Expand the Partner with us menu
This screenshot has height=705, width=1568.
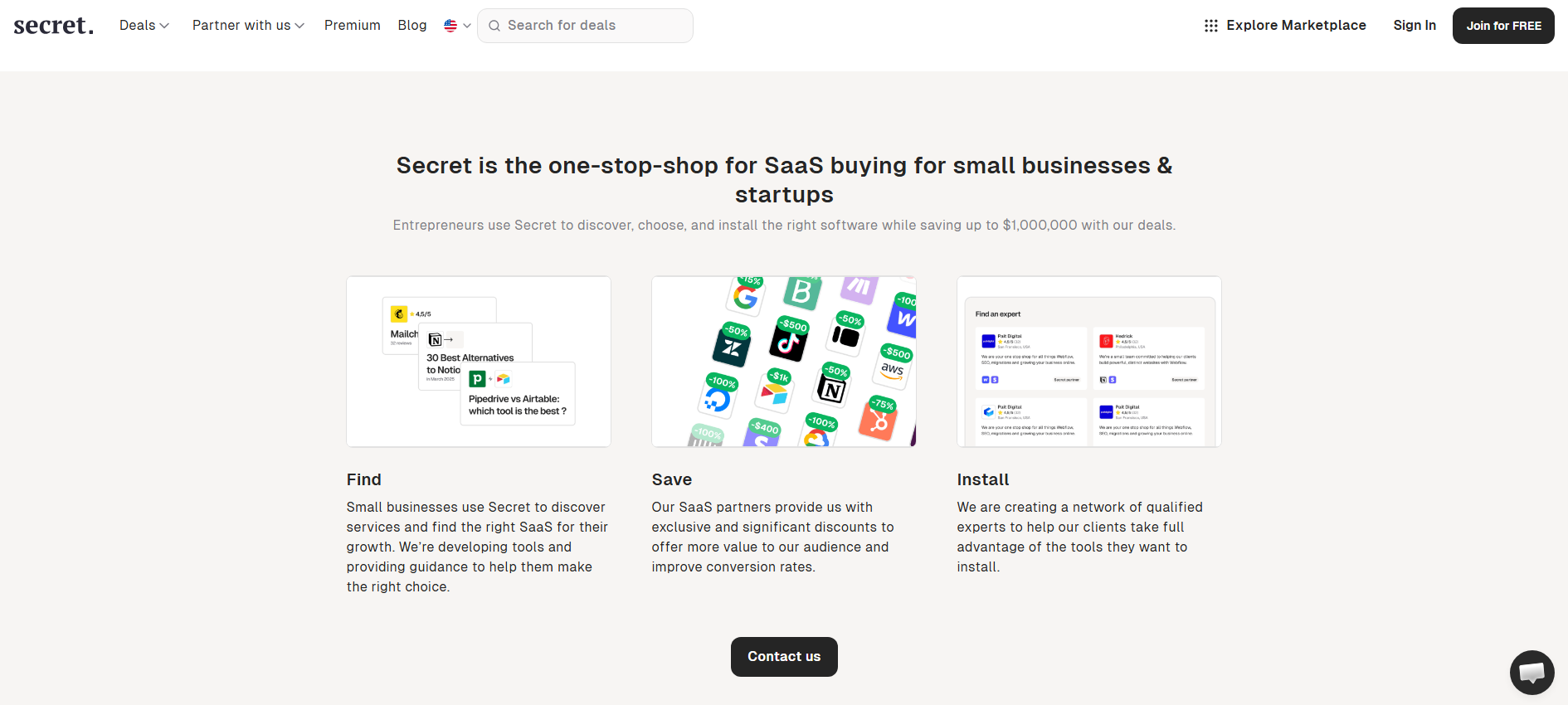(248, 26)
